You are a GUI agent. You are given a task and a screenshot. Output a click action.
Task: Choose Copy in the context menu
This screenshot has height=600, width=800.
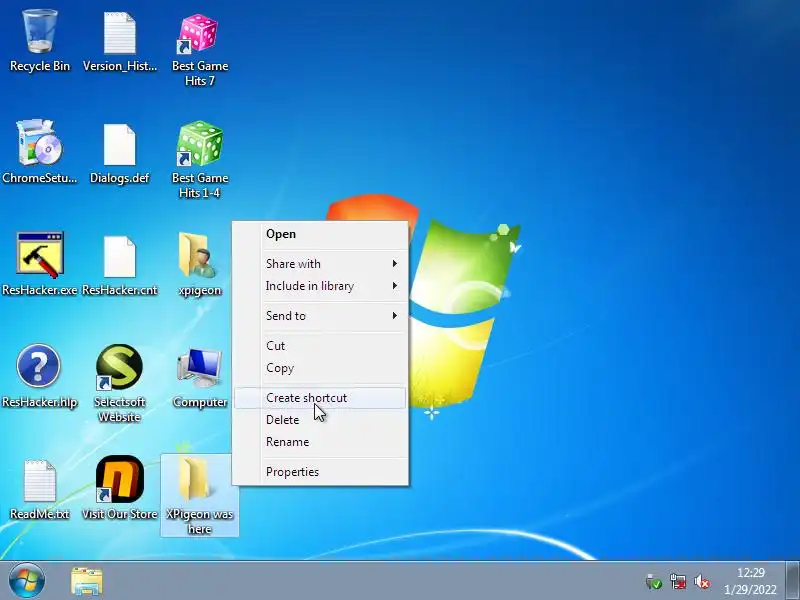(x=320, y=368)
